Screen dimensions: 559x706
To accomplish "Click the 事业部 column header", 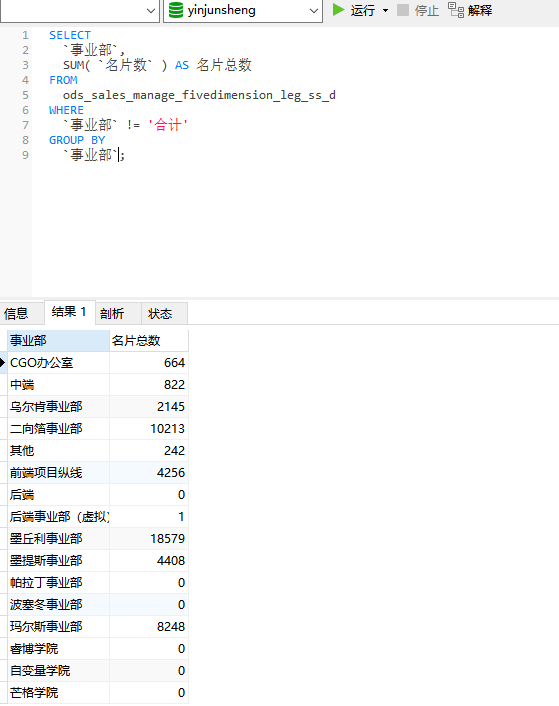I will (x=59, y=341).
